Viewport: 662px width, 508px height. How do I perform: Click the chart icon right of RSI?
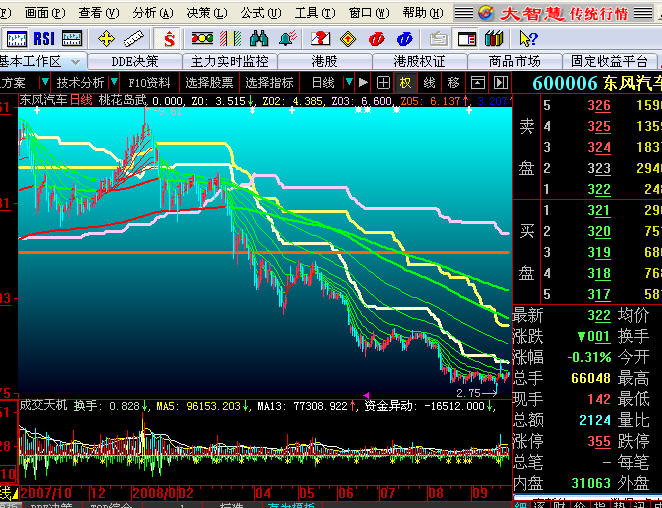(72, 39)
